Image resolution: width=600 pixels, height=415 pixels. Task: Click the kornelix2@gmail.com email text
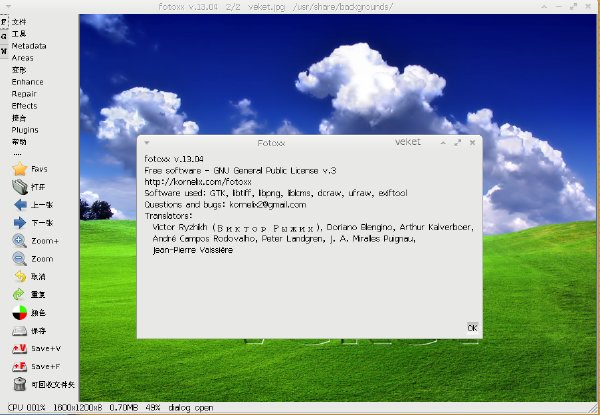267,205
